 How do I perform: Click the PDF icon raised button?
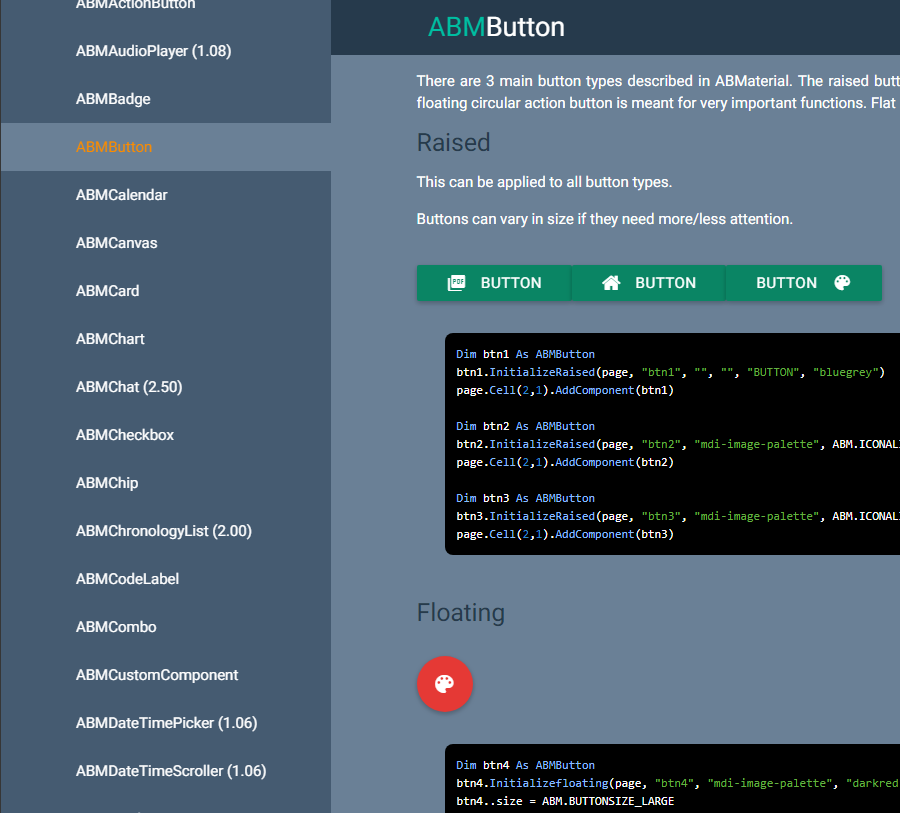(x=494, y=283)
